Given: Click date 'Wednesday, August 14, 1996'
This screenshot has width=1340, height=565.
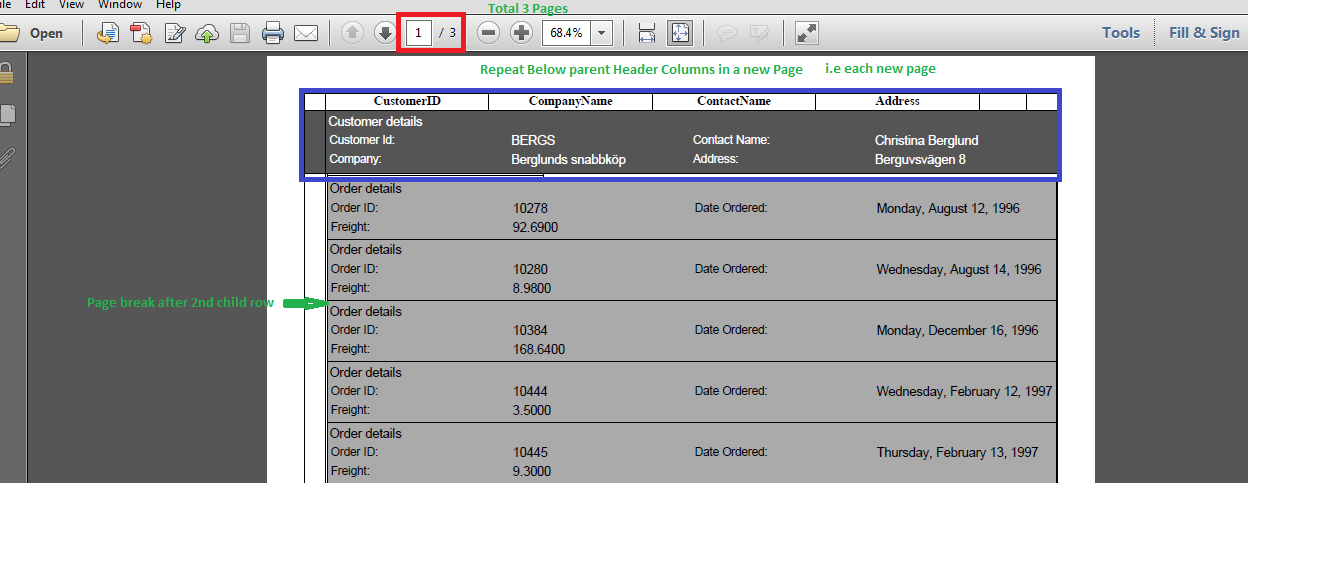Looking at the screenshot, I should point(959,270).
